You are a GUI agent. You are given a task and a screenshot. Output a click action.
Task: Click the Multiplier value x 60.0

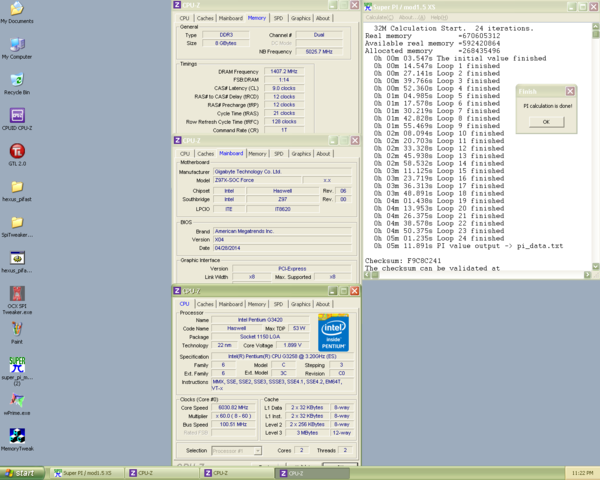pos(233,416)
